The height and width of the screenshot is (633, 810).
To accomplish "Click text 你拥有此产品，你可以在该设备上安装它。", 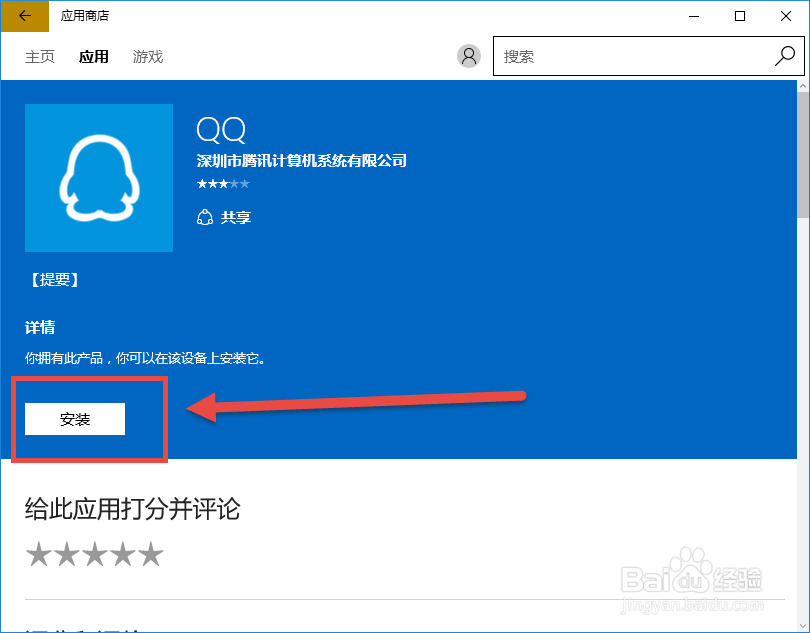I will 145,358.
